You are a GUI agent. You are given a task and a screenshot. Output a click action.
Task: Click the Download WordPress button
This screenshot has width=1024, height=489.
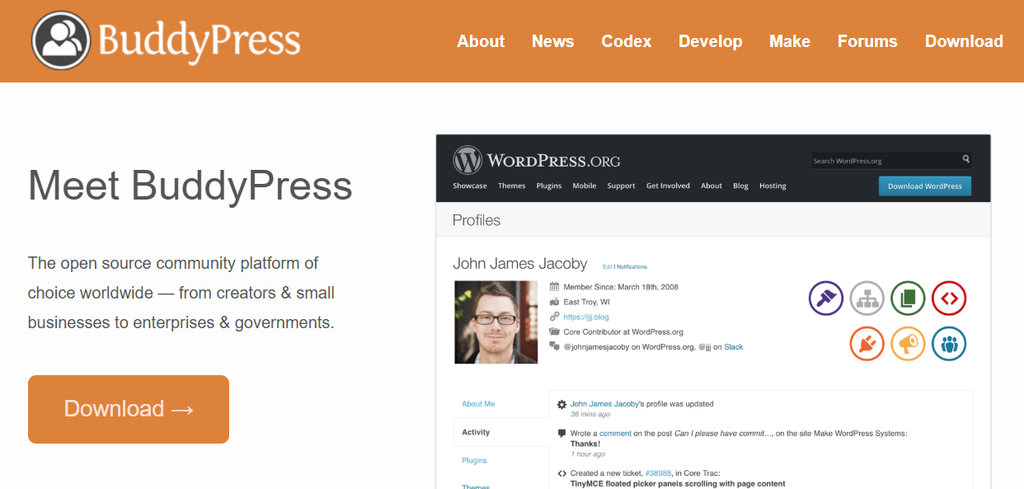coord(925,186)
